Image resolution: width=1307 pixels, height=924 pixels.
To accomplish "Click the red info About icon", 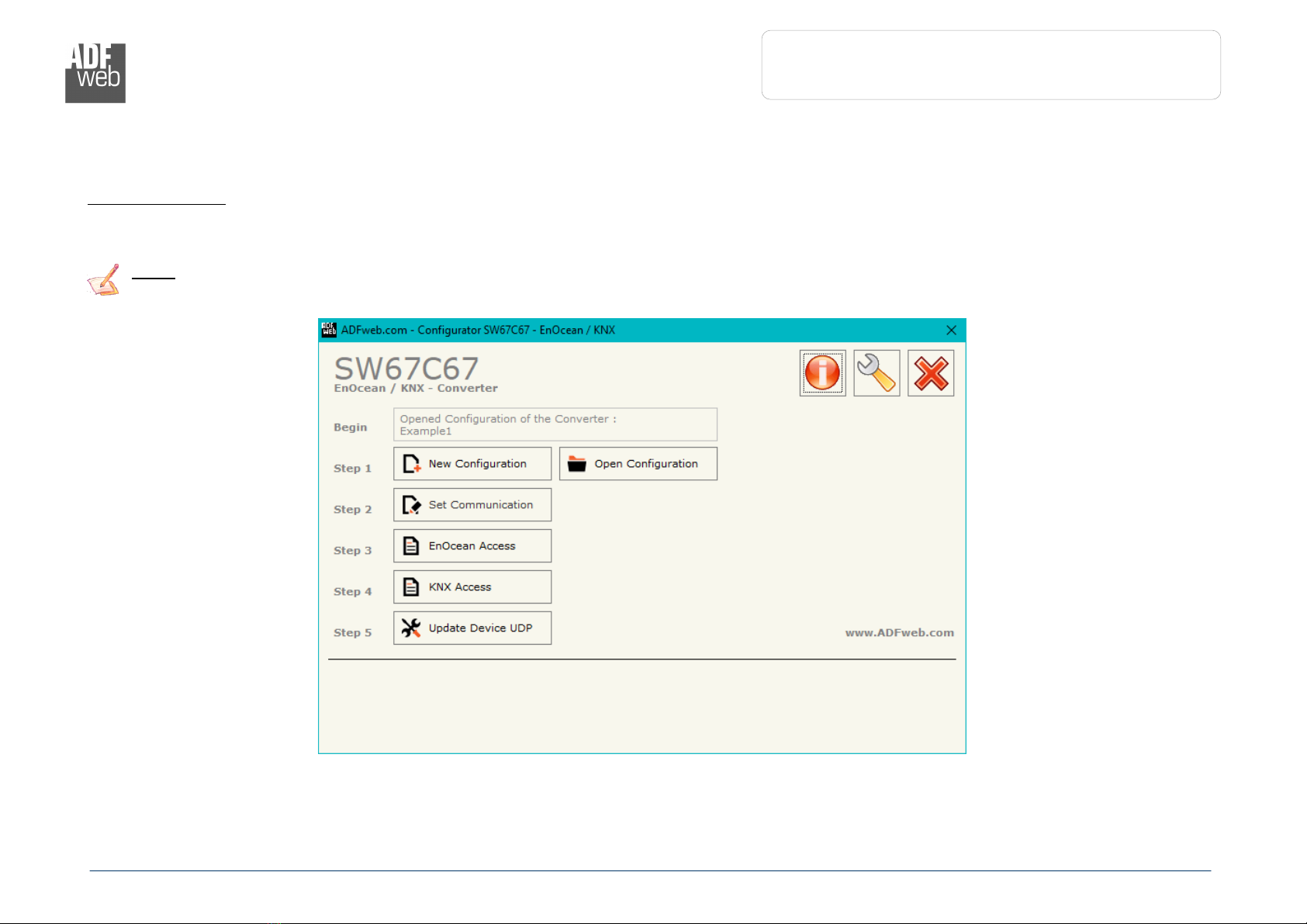I will (822, 373).
